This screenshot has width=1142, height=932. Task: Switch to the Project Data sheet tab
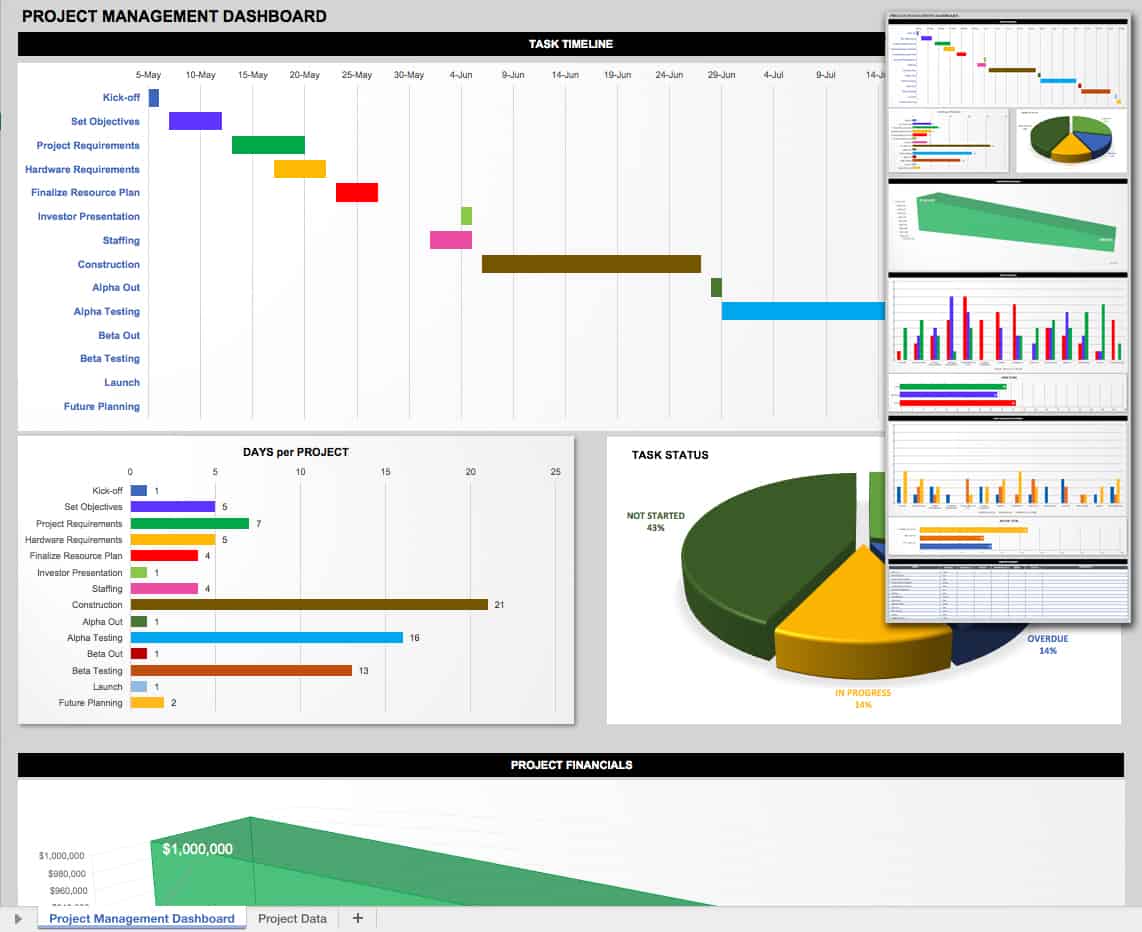coord(292,919)
